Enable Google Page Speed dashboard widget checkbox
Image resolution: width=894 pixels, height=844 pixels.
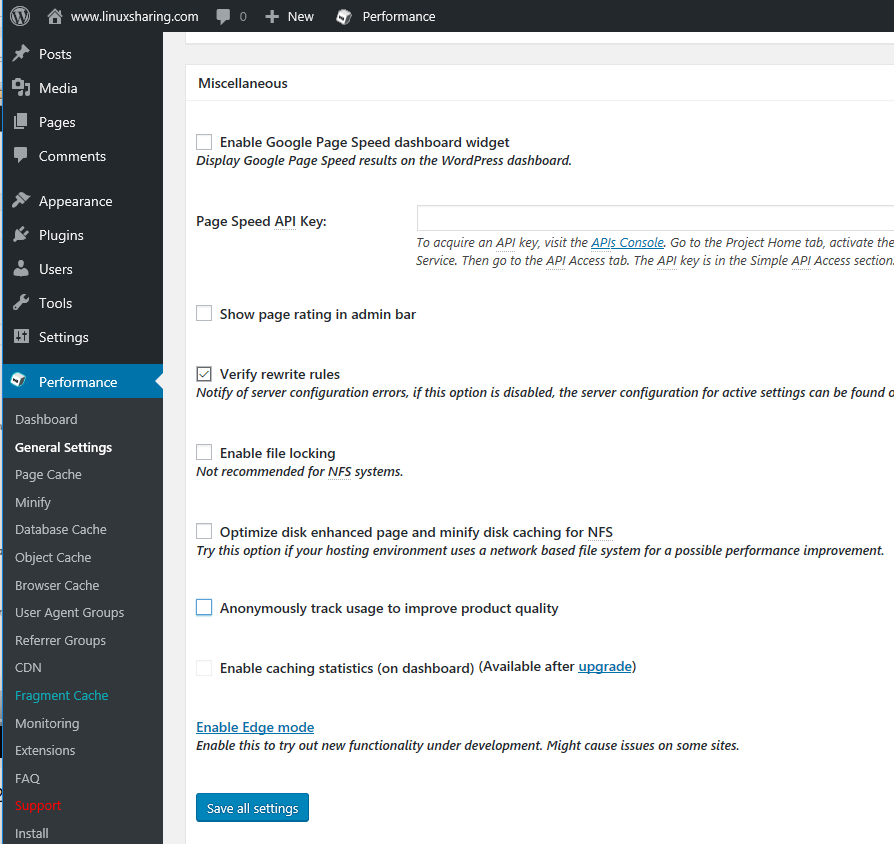204,142
